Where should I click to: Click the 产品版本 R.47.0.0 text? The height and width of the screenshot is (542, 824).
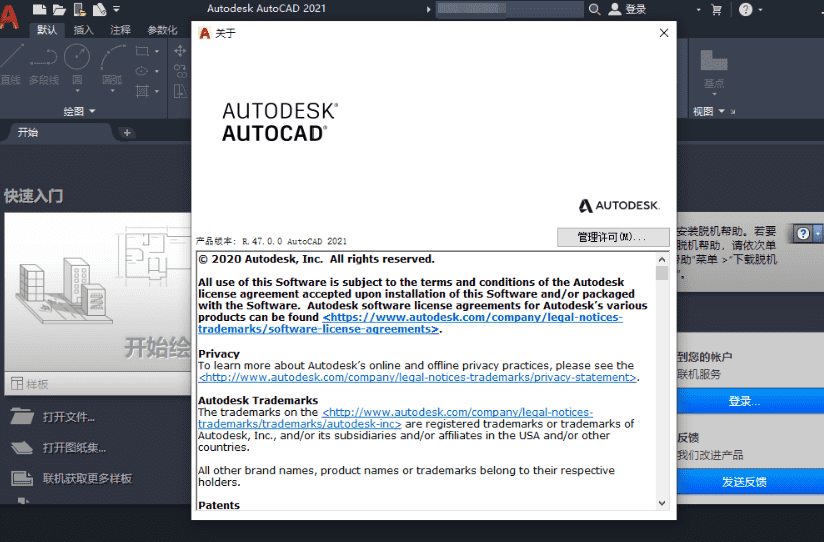click(x=271, y=241)
